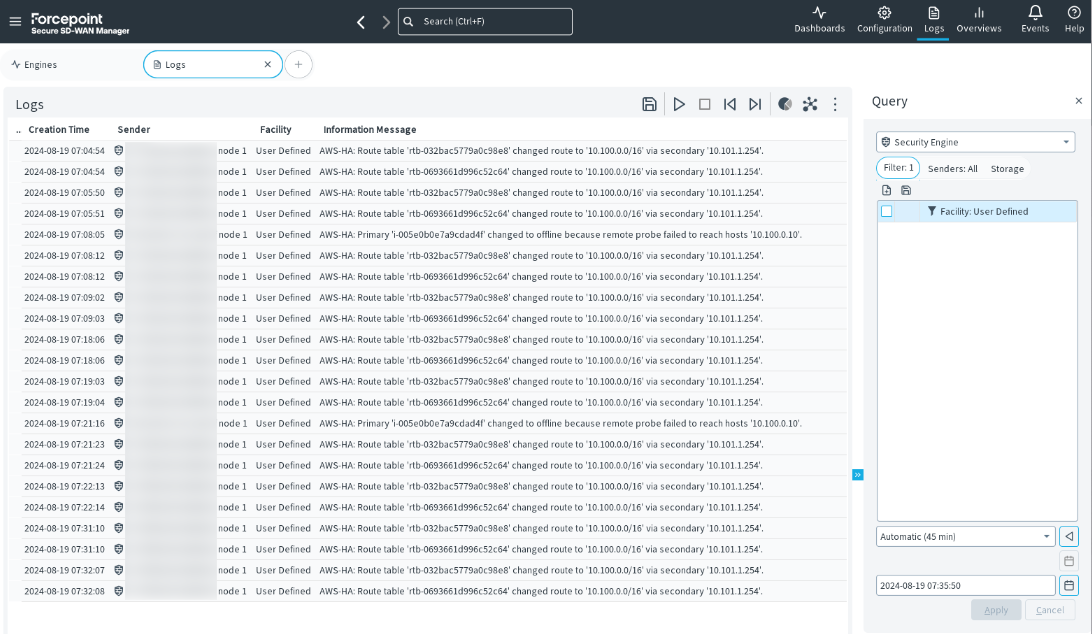This screenshot has height=634, width=1092.
Task: Start log playback with the play icon
Action: point(679,105)
